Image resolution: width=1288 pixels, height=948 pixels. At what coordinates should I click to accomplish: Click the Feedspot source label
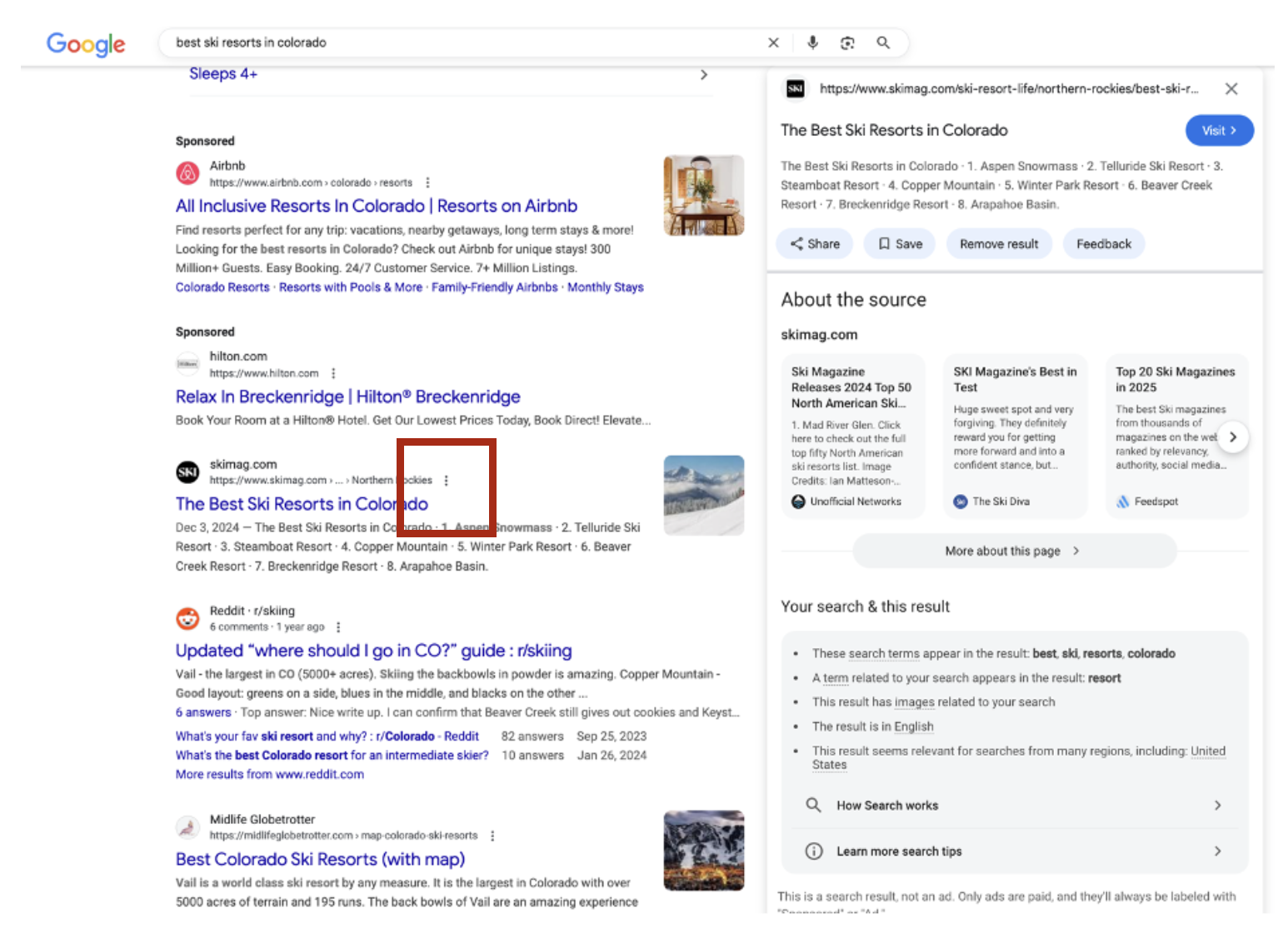pos(1156,501)
